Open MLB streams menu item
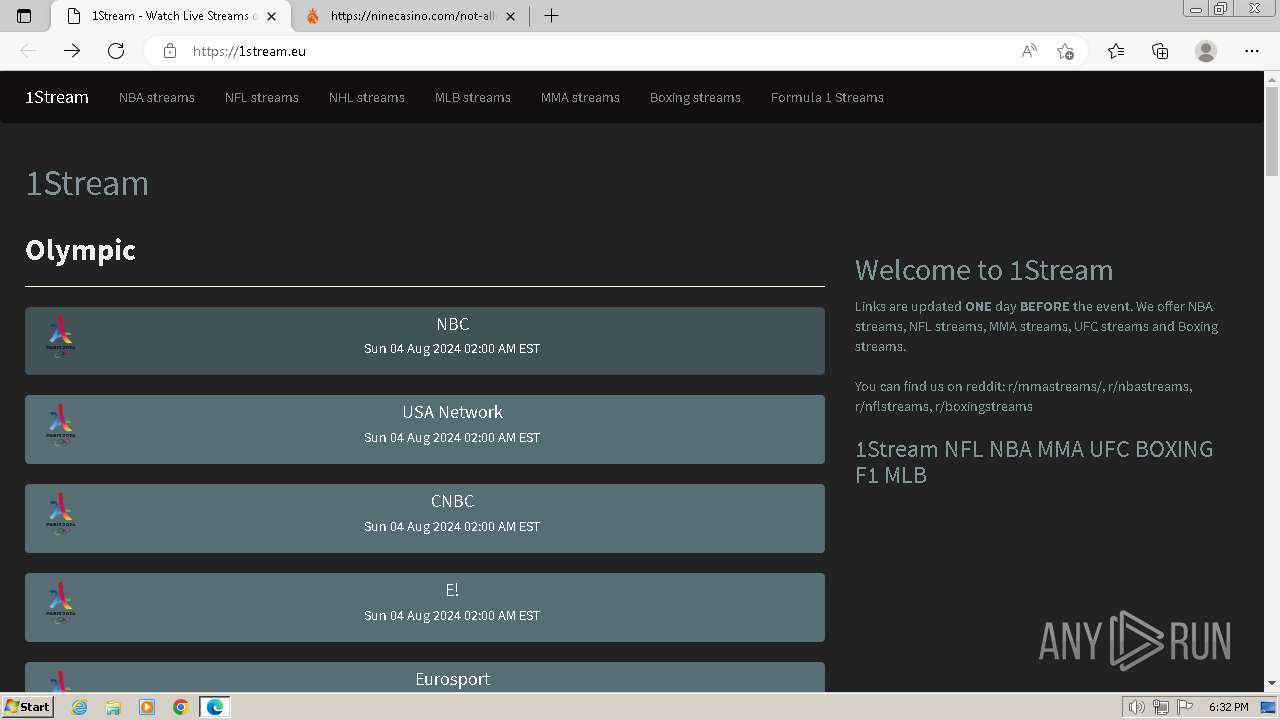1280x720 pixels. tap(473, 97)
